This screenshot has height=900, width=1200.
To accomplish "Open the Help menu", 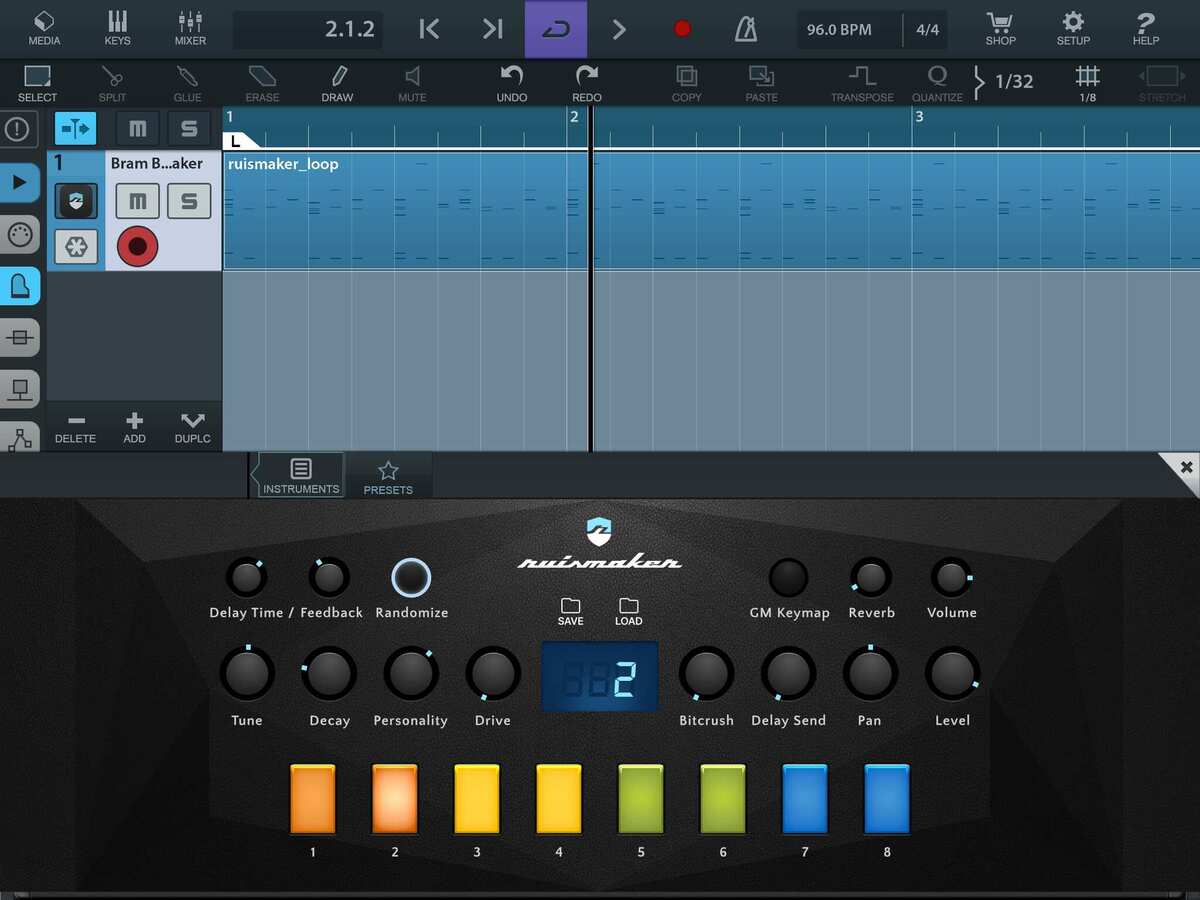I will tap(1146, 28).
